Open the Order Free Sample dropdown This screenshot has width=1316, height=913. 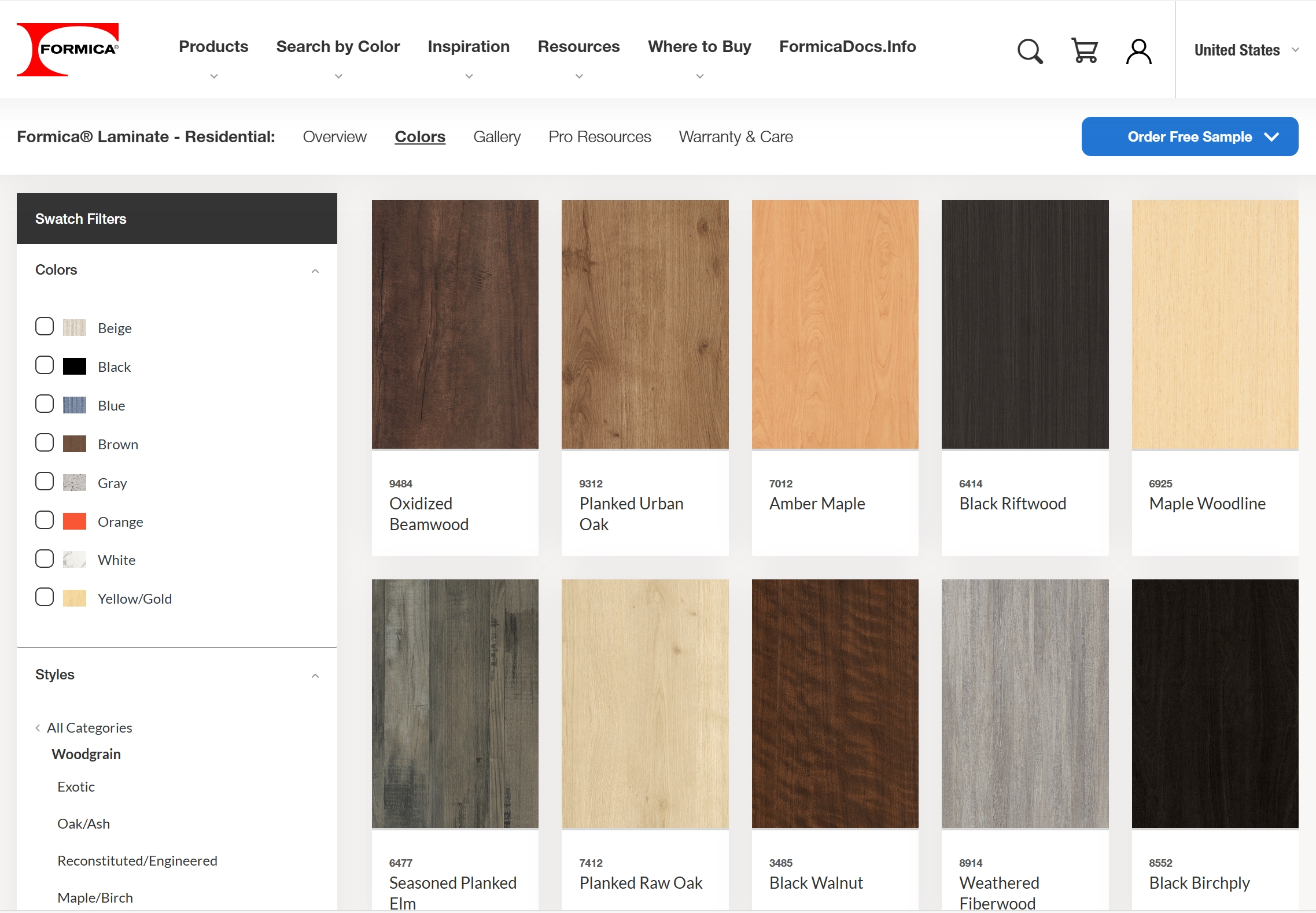coord(1190,136)
